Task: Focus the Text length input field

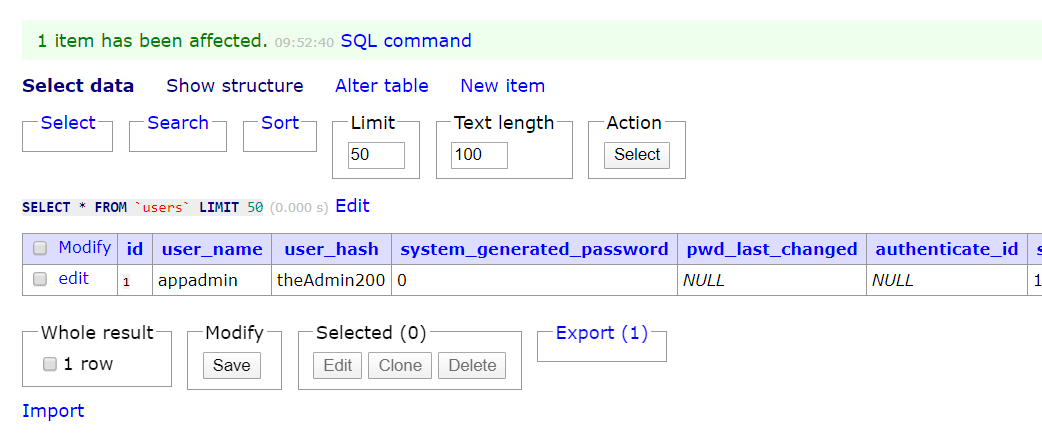Action: [479, 155]
